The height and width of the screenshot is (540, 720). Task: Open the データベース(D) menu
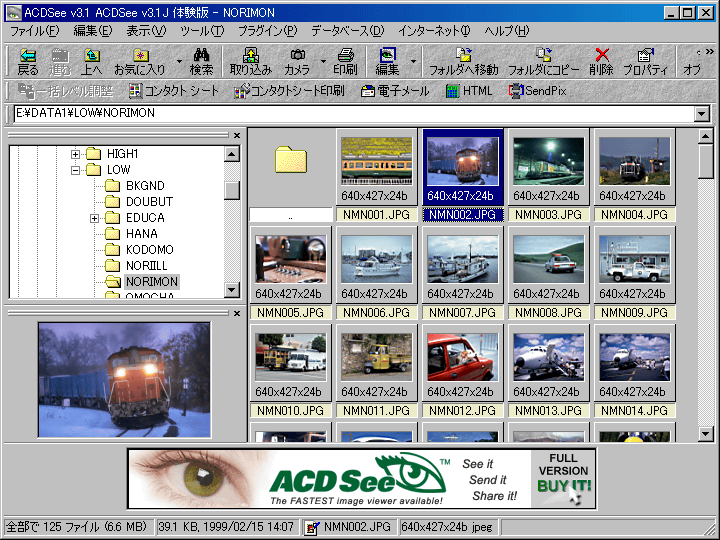(x=348, y=31)
